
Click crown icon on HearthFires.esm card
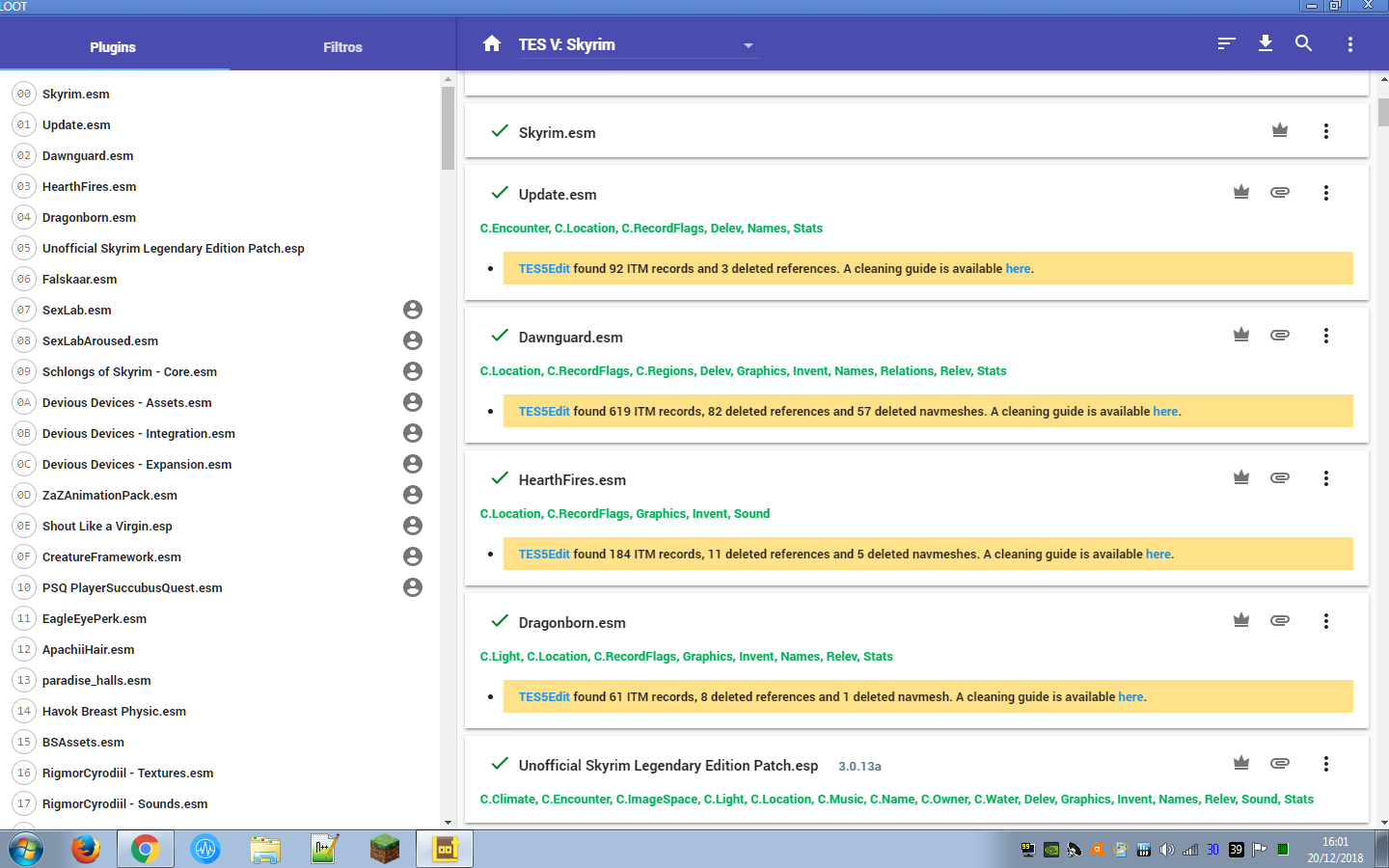1241,477
